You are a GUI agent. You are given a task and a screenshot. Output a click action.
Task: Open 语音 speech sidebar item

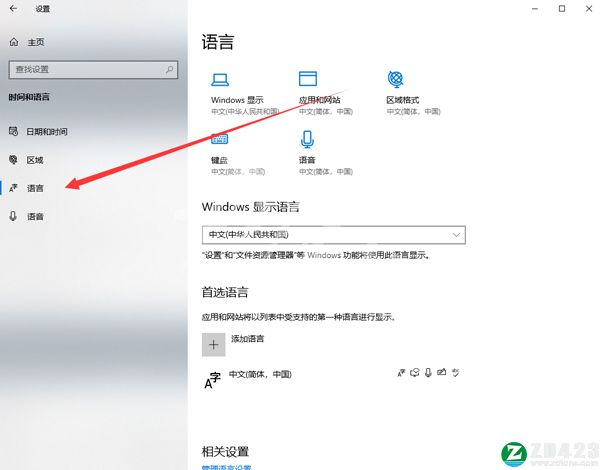pyautogui.click(x=26, y=217)
